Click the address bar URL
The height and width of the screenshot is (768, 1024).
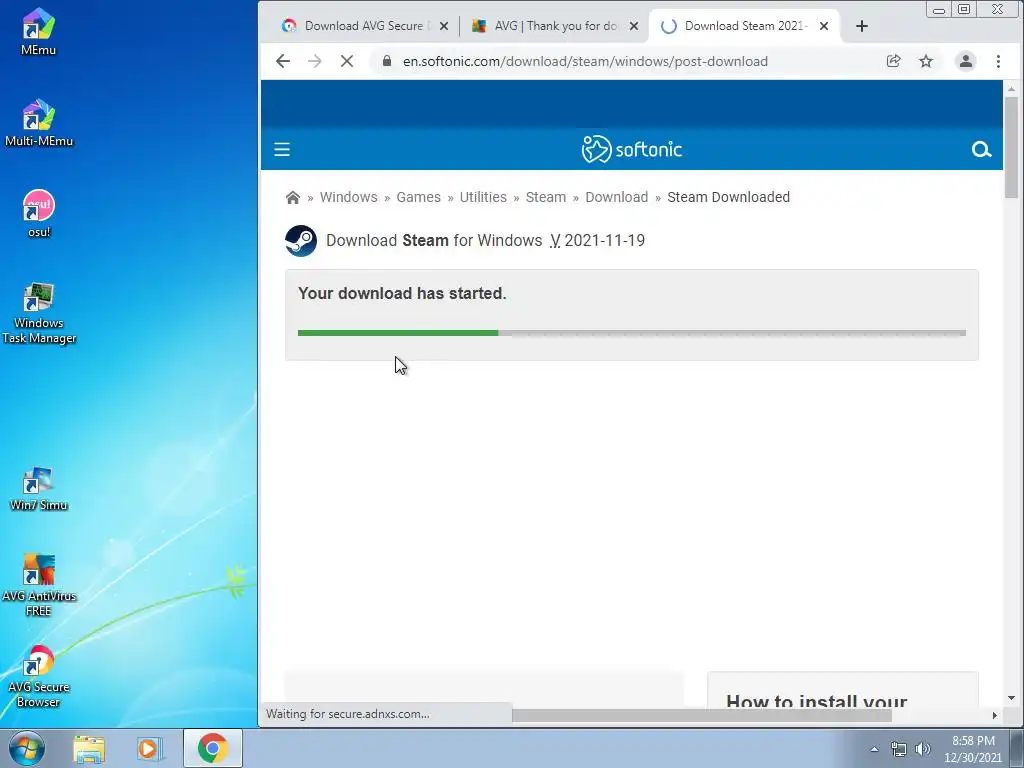point(585,61)
